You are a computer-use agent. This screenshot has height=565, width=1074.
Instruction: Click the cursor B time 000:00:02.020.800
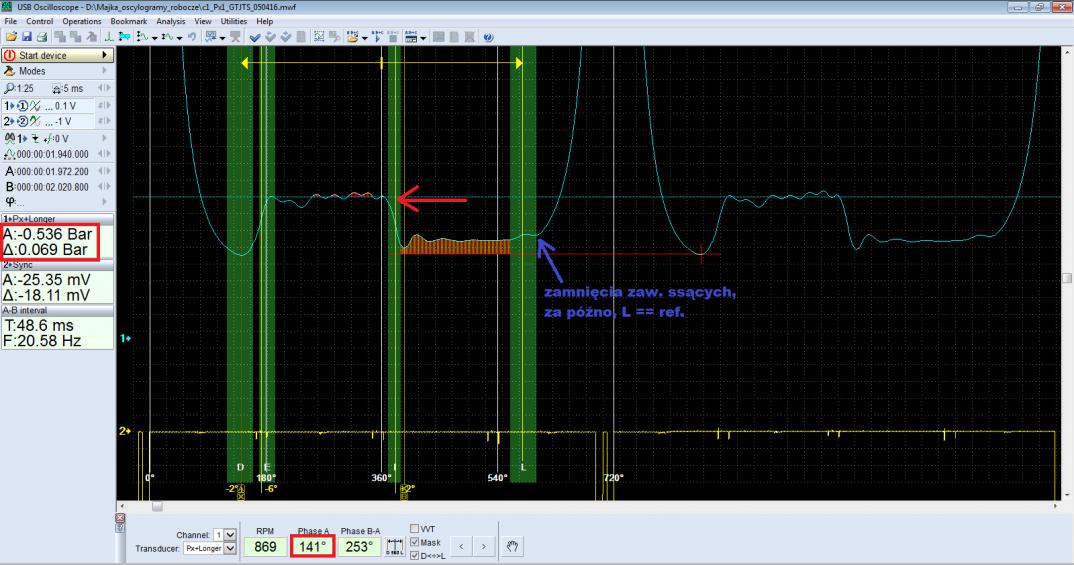coord(52,187)
